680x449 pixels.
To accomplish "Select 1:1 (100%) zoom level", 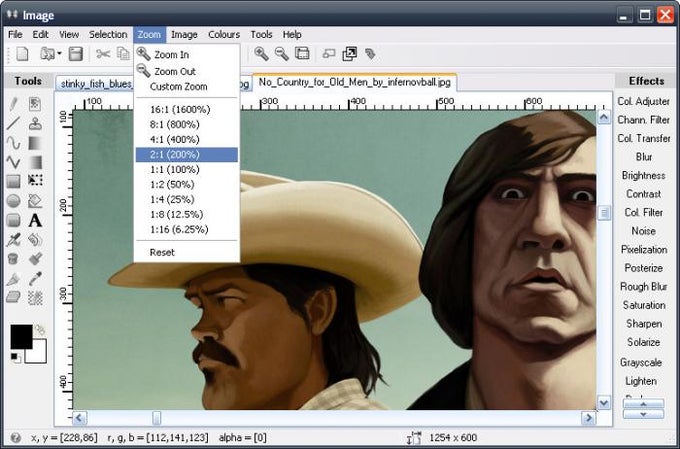I will coord(187,170).
